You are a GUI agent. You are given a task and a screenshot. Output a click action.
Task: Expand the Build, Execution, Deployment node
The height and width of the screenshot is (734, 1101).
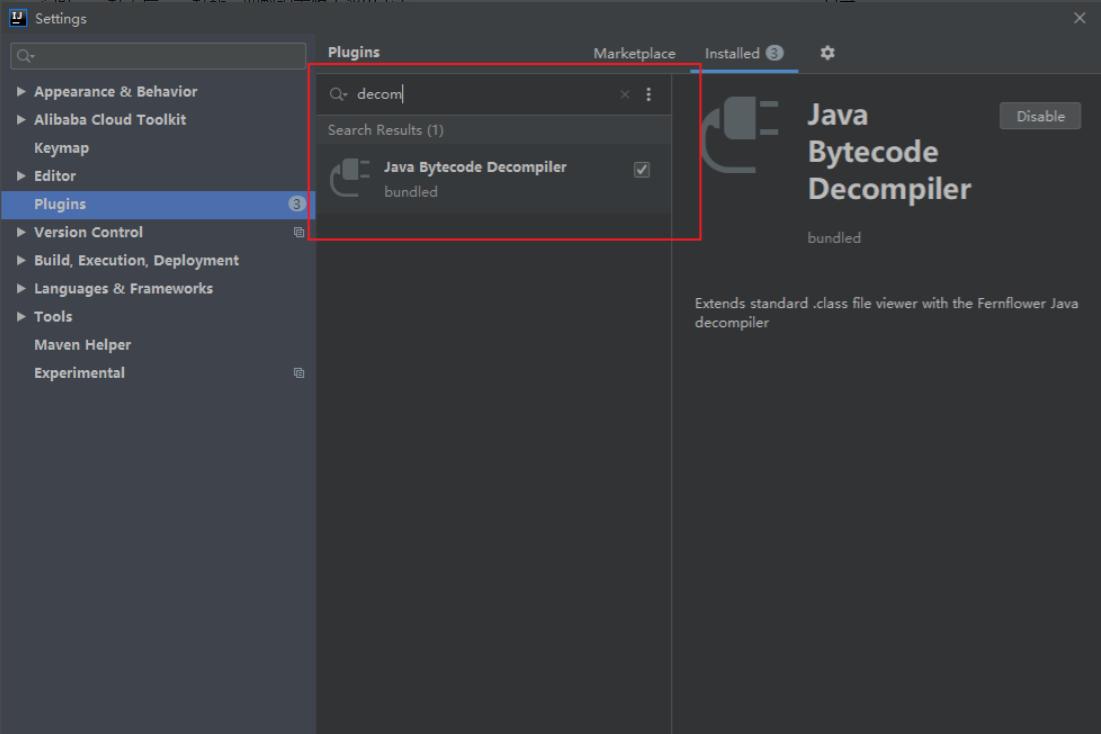[x=22, y=260]
